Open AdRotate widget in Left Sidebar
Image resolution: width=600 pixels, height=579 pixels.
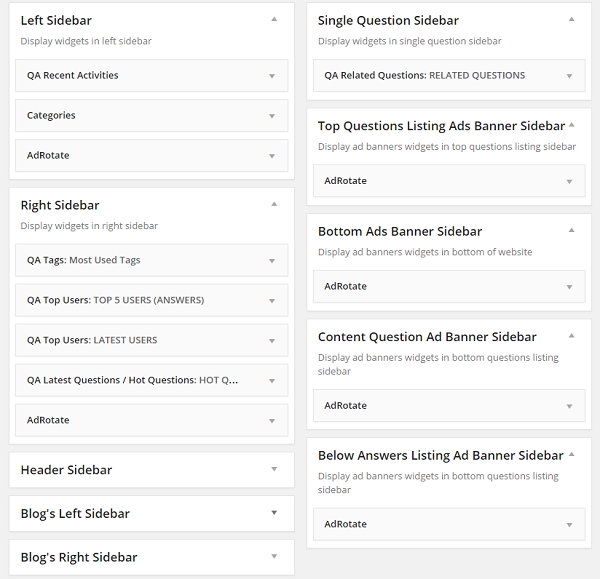(271, 156)
